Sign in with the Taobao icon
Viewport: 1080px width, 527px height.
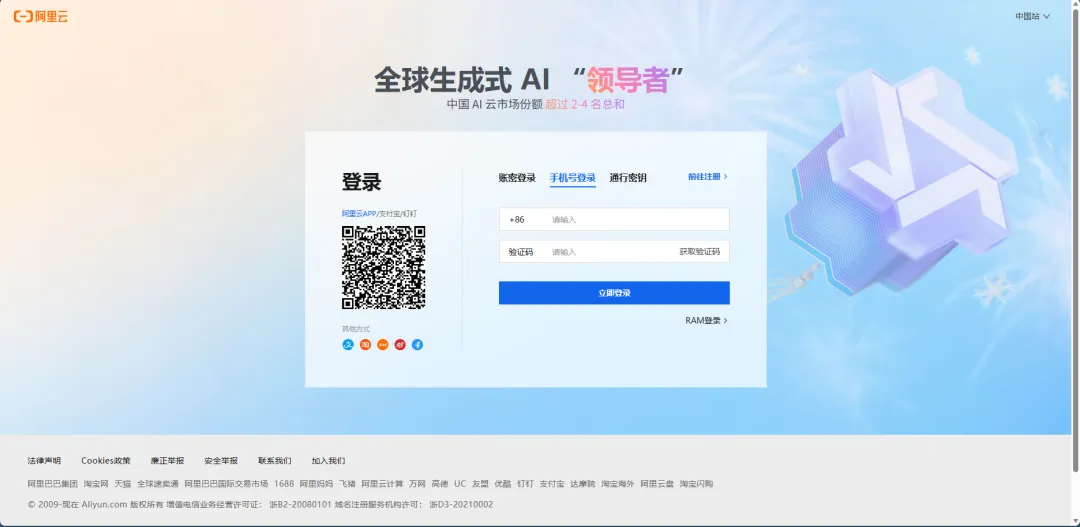pyautogui.click(x=365, y=344)
